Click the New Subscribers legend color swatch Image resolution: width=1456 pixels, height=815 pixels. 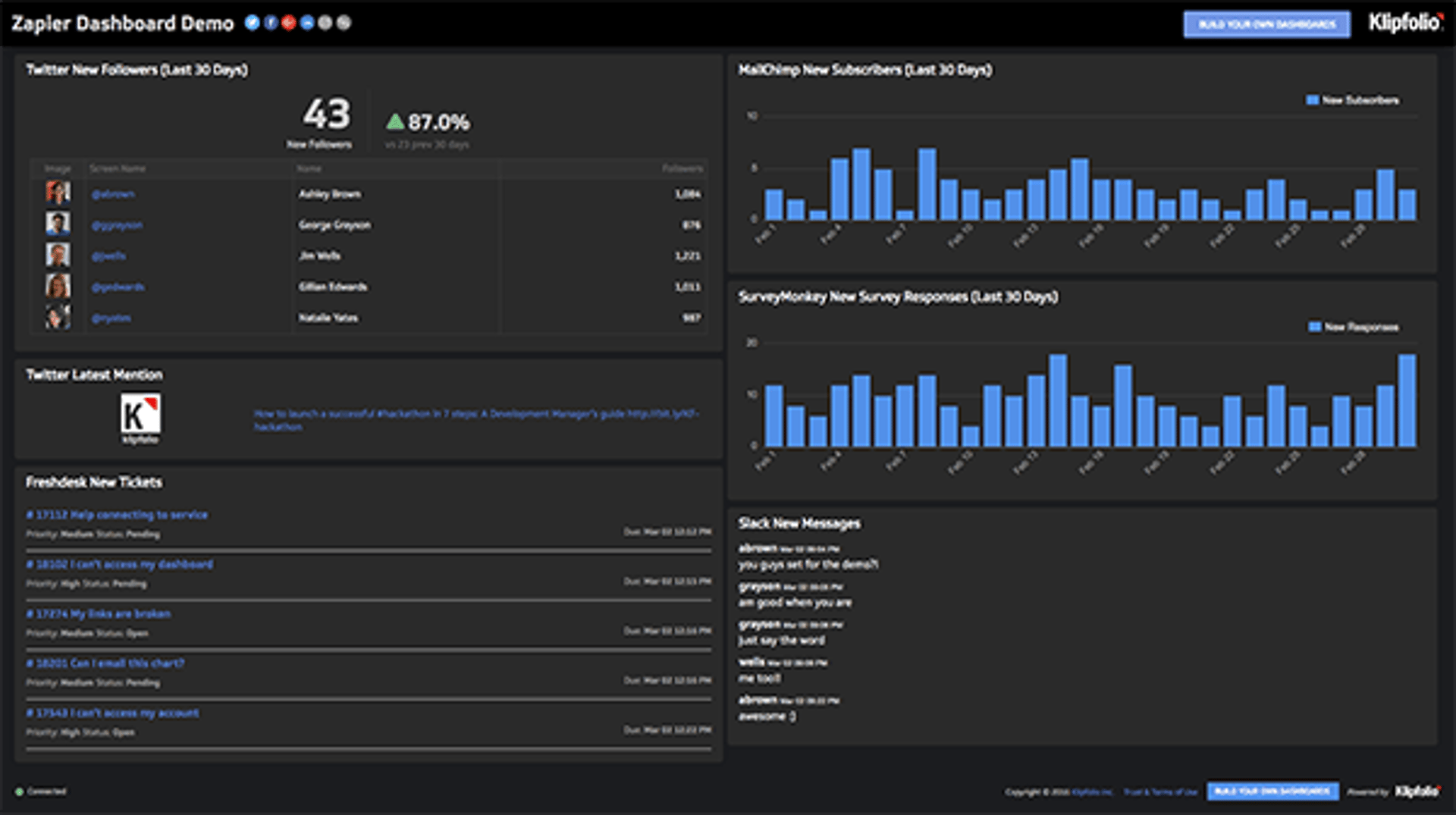(x=1312, y=100)
